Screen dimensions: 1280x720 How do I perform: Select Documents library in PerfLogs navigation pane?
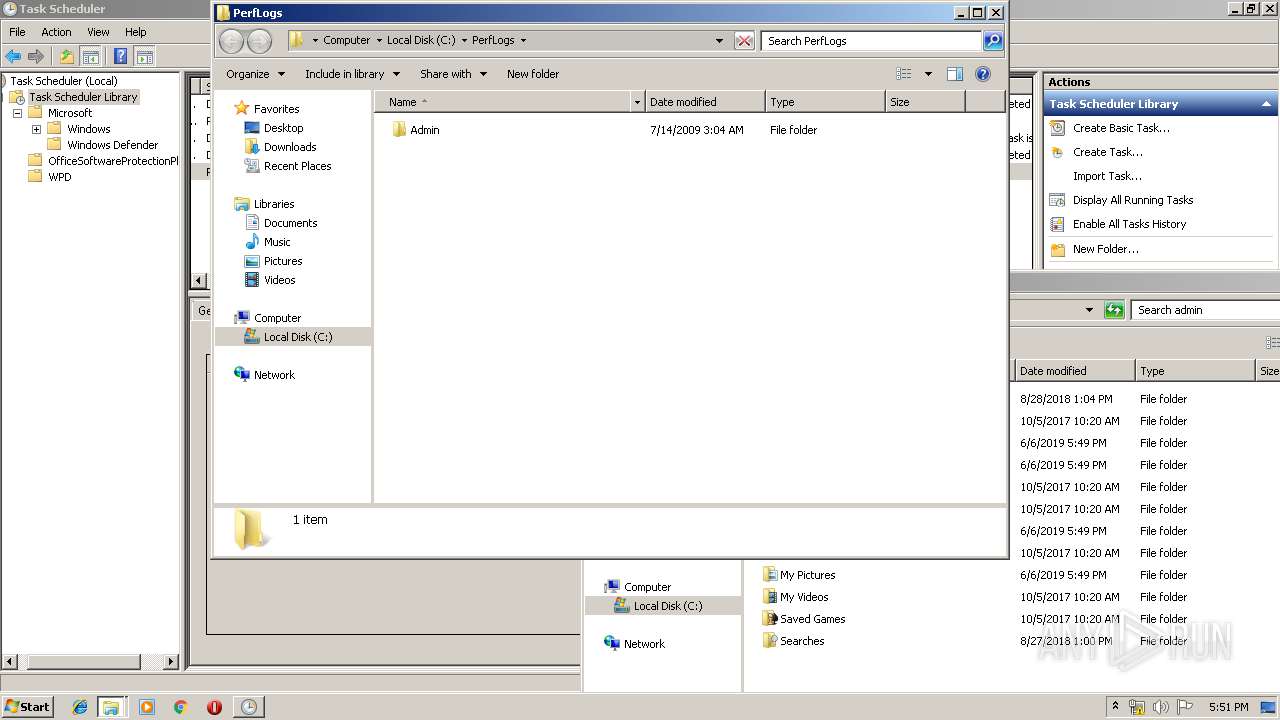290,223
